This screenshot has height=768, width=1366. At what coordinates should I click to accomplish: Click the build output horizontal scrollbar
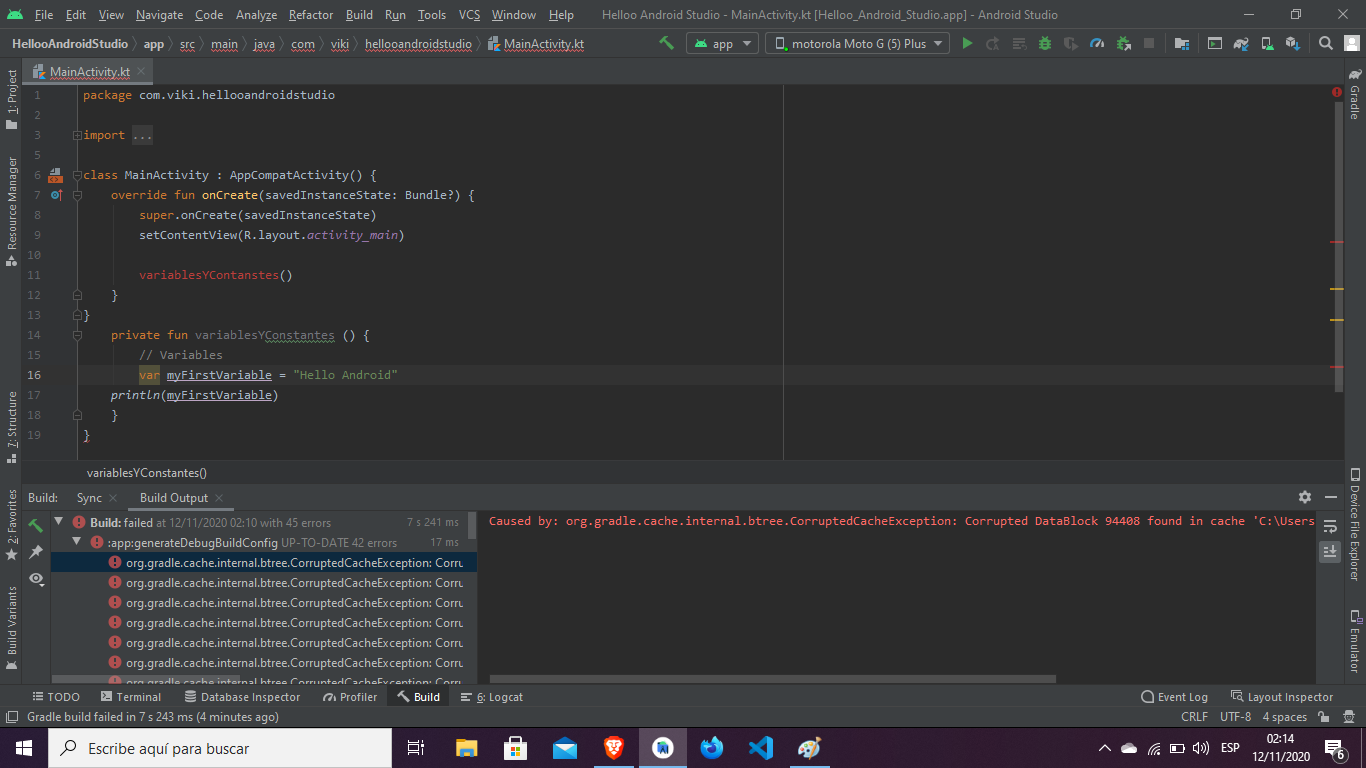772,679
